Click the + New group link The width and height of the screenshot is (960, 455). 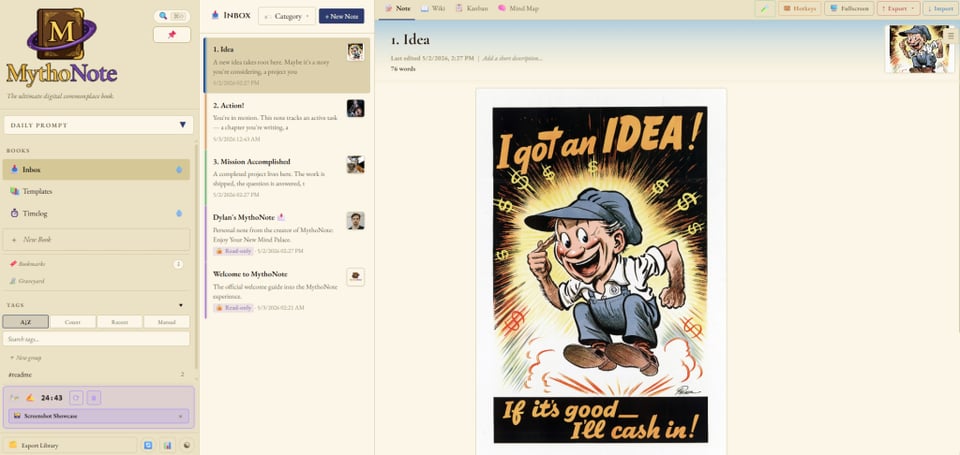point(25,357)
